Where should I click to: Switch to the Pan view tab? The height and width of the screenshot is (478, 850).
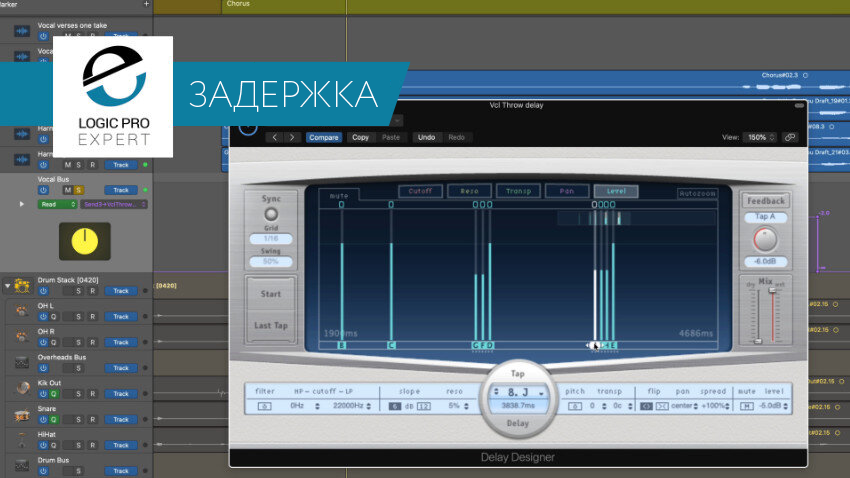(x=567, y=191)
